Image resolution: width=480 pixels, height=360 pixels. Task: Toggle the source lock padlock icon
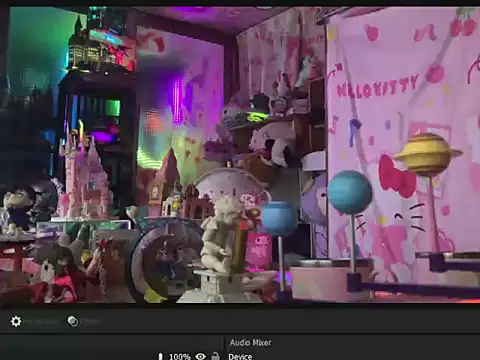click(x=215, y=356)
